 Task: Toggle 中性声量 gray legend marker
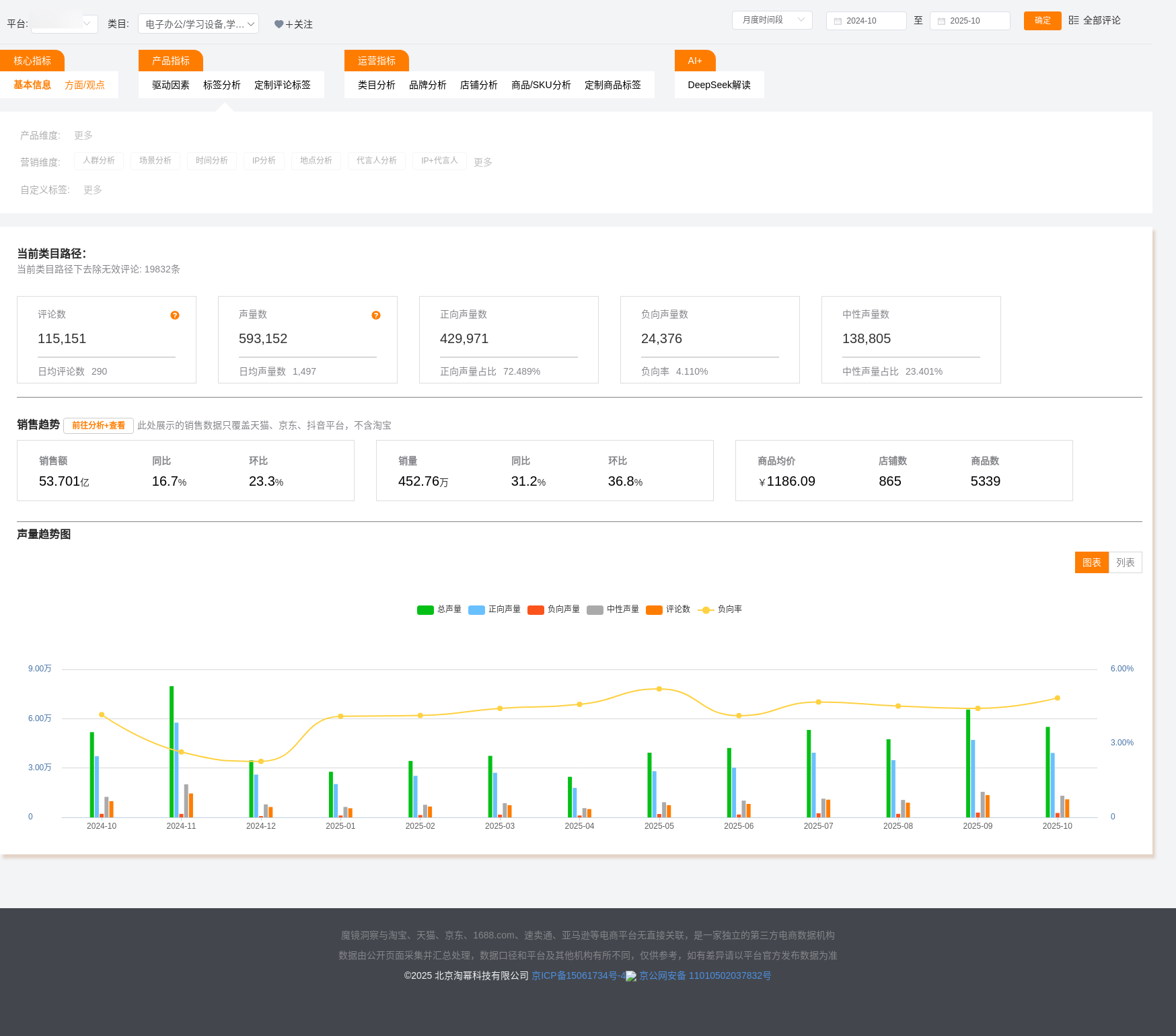point(595,609)
